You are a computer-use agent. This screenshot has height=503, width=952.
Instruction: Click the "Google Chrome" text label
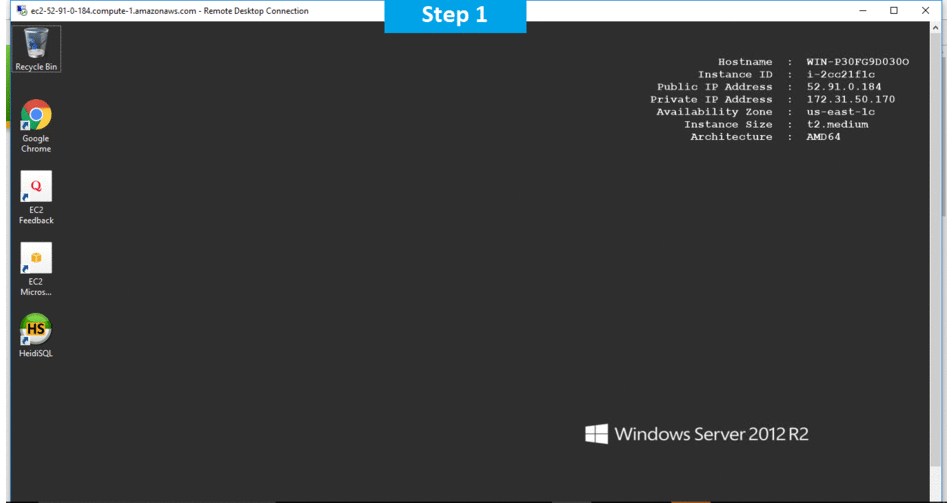36,144
